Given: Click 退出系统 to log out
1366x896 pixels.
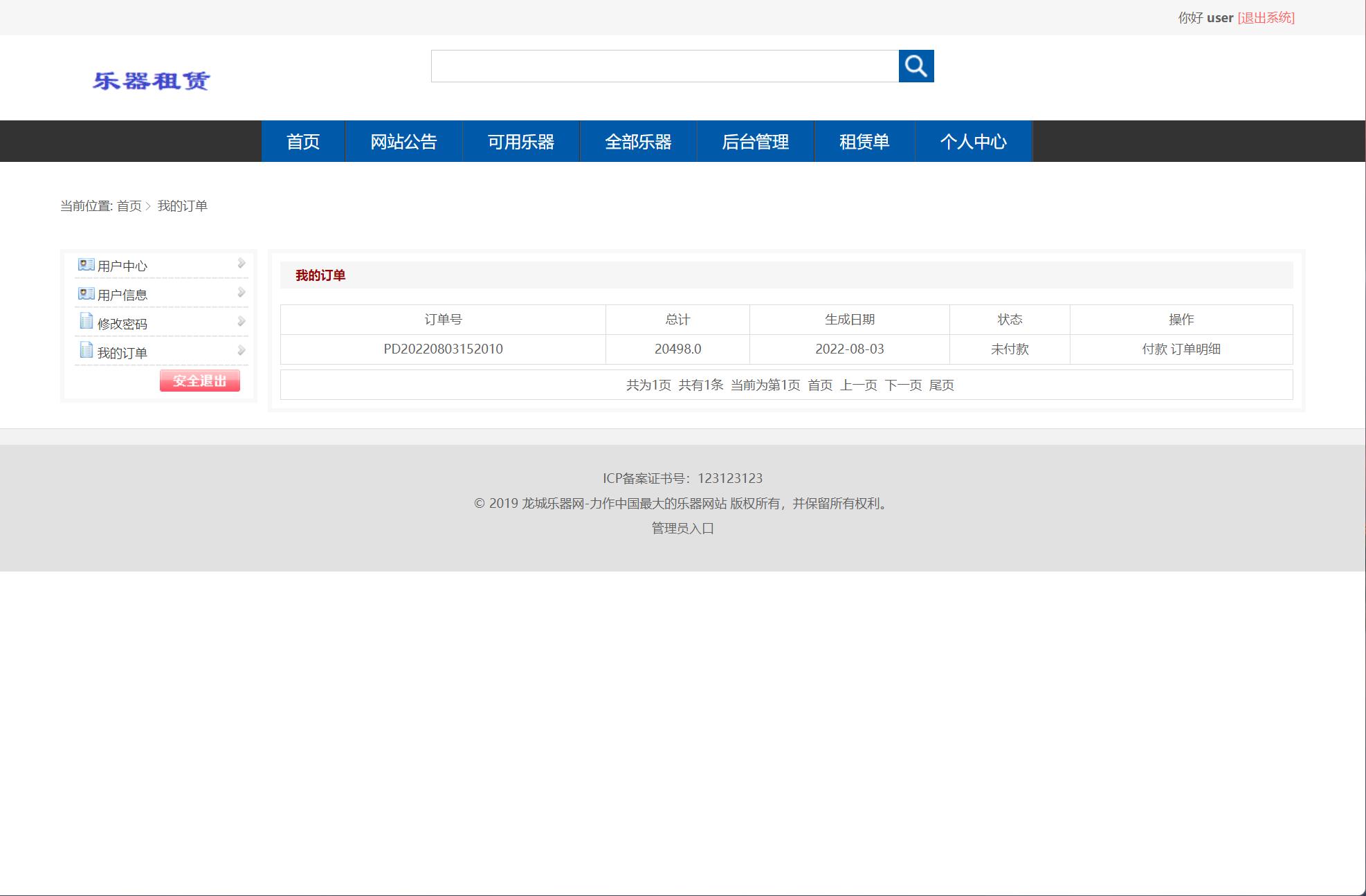Looking at the screenshot, I should click(1264, 17).
